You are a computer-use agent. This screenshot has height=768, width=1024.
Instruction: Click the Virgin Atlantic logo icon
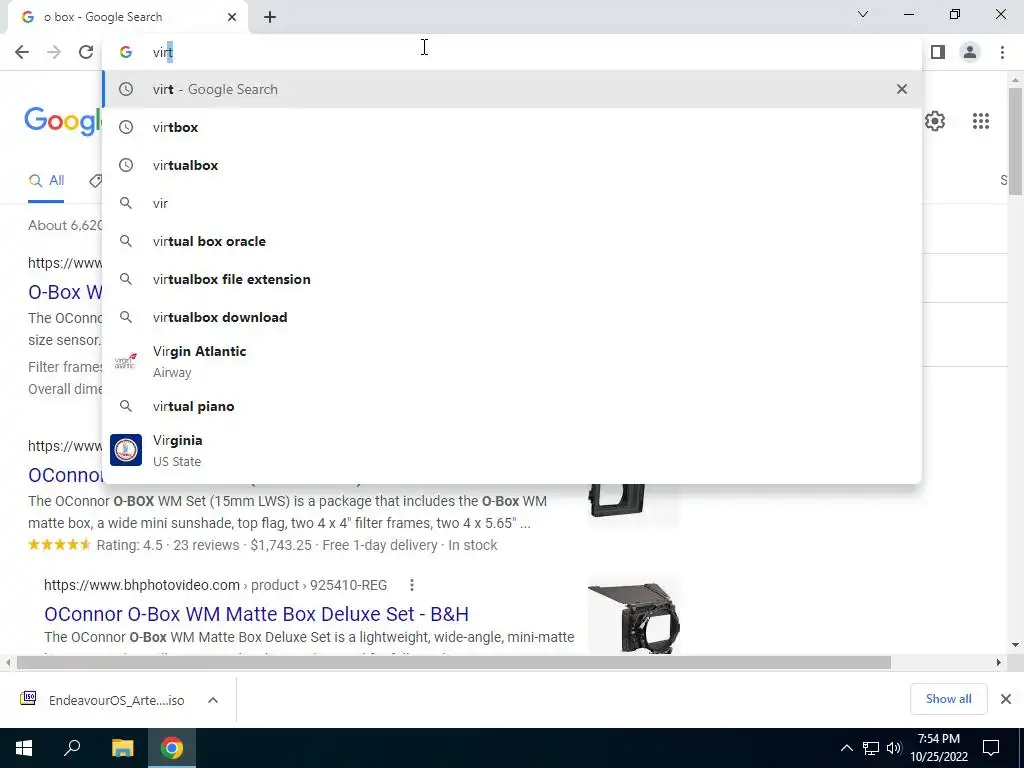pyautogui.click(x=126, y=361)
